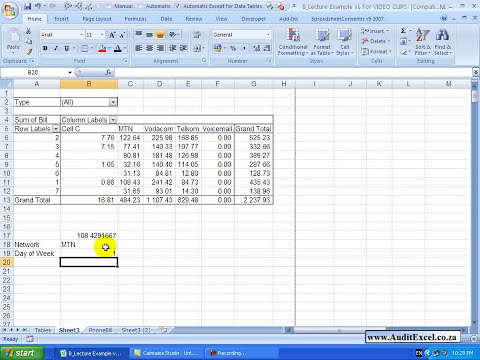Screen dimensions: 480x360
Task: Click the Name Box showing B20
Action: (x=33, y=72)
